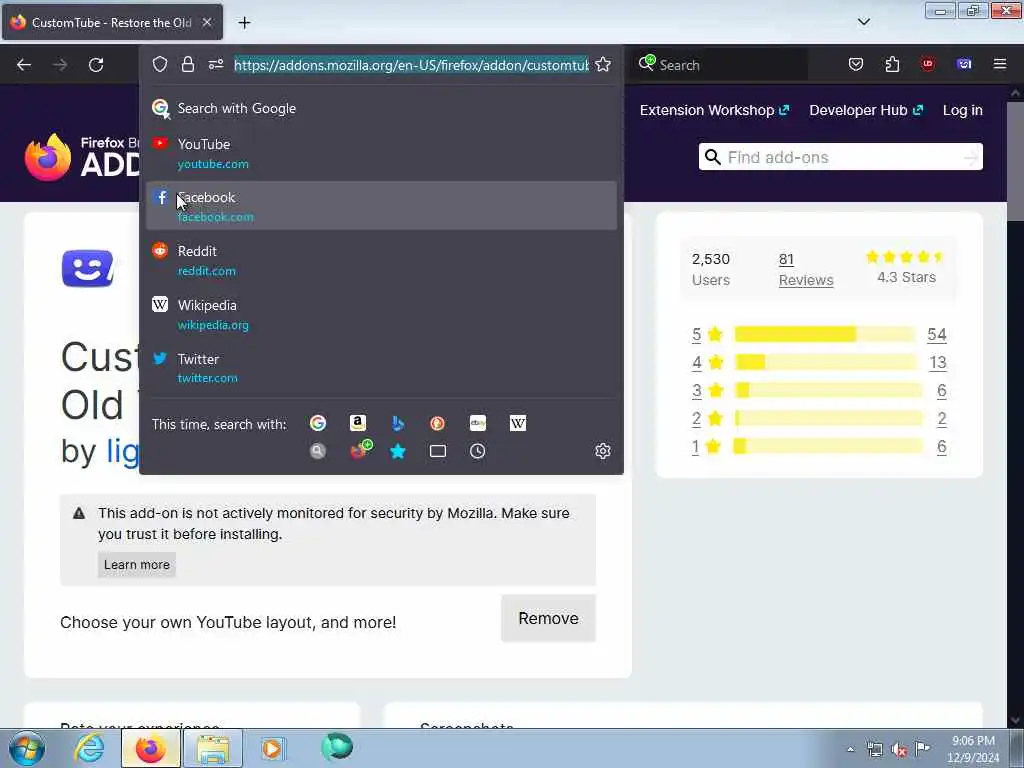Viewport: 1024px width, 768px height.
Task: Bookmark this page with the star icon
Action: click(603, 65)
